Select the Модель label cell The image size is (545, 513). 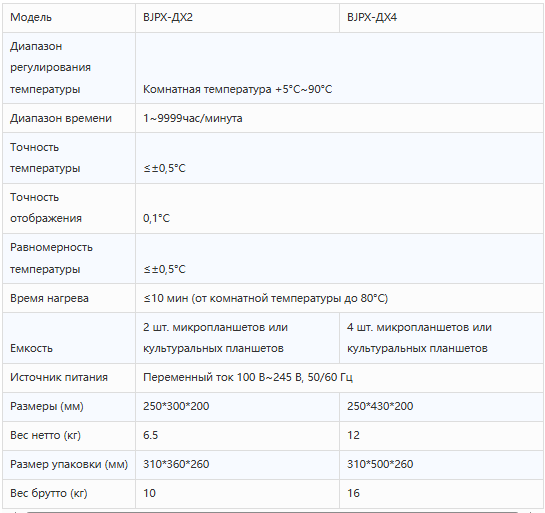(69, 17)
